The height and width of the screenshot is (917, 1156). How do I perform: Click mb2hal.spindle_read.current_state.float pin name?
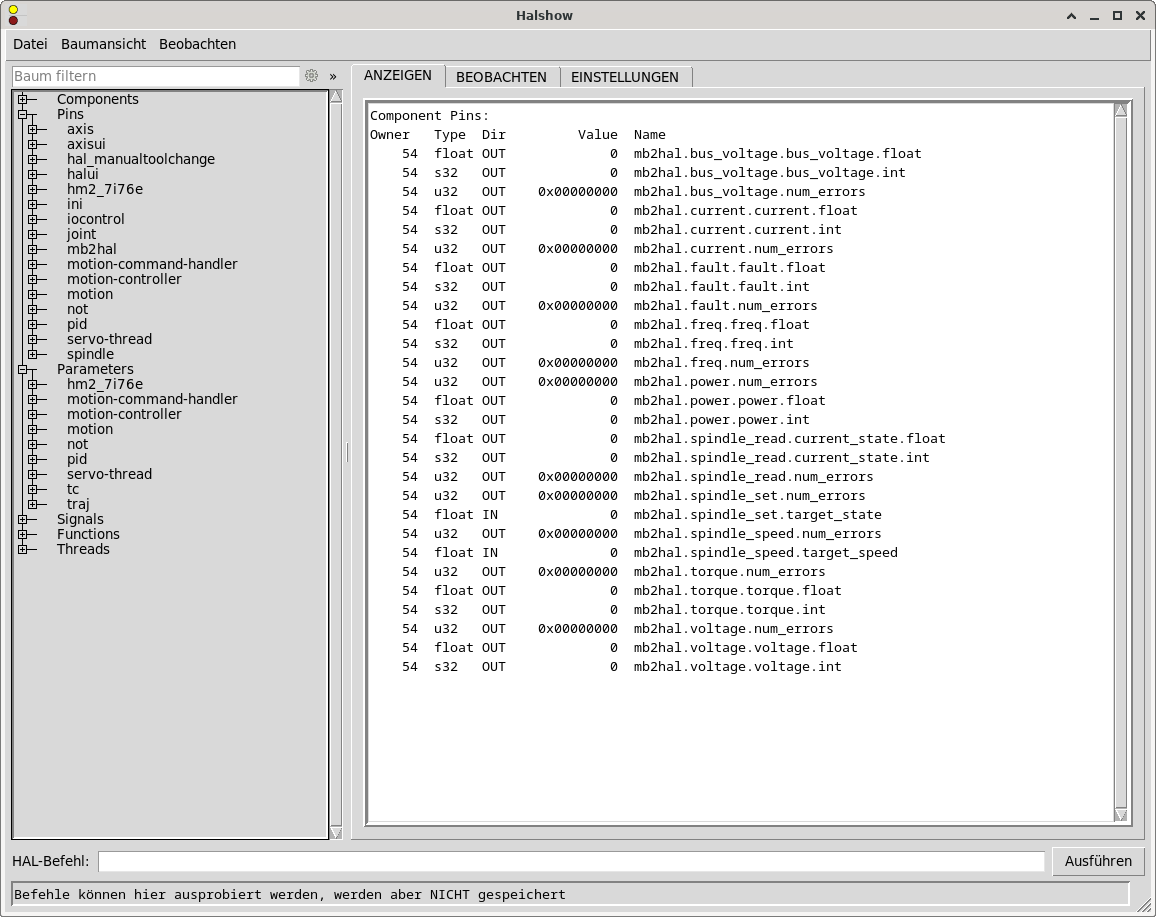coord(790,439)
